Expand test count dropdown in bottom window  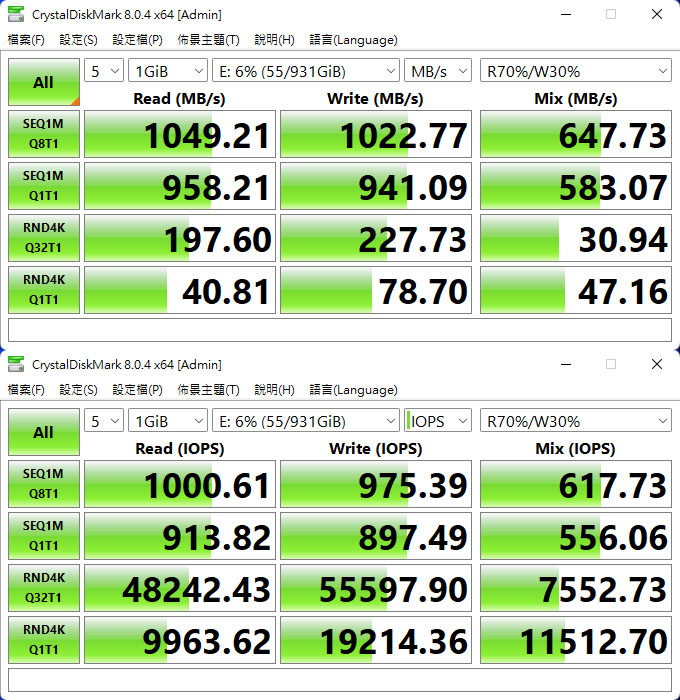104,421
